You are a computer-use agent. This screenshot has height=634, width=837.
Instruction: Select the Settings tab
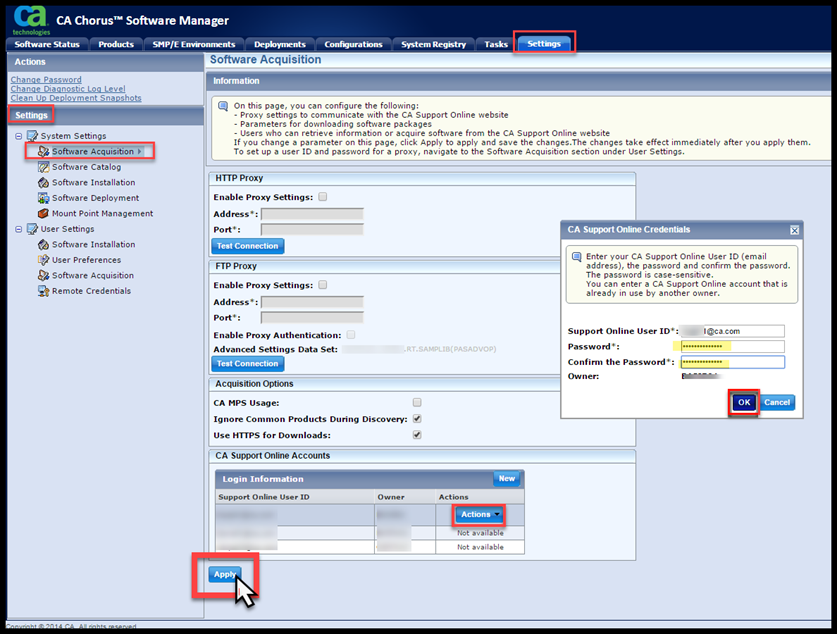click(544, 44)
